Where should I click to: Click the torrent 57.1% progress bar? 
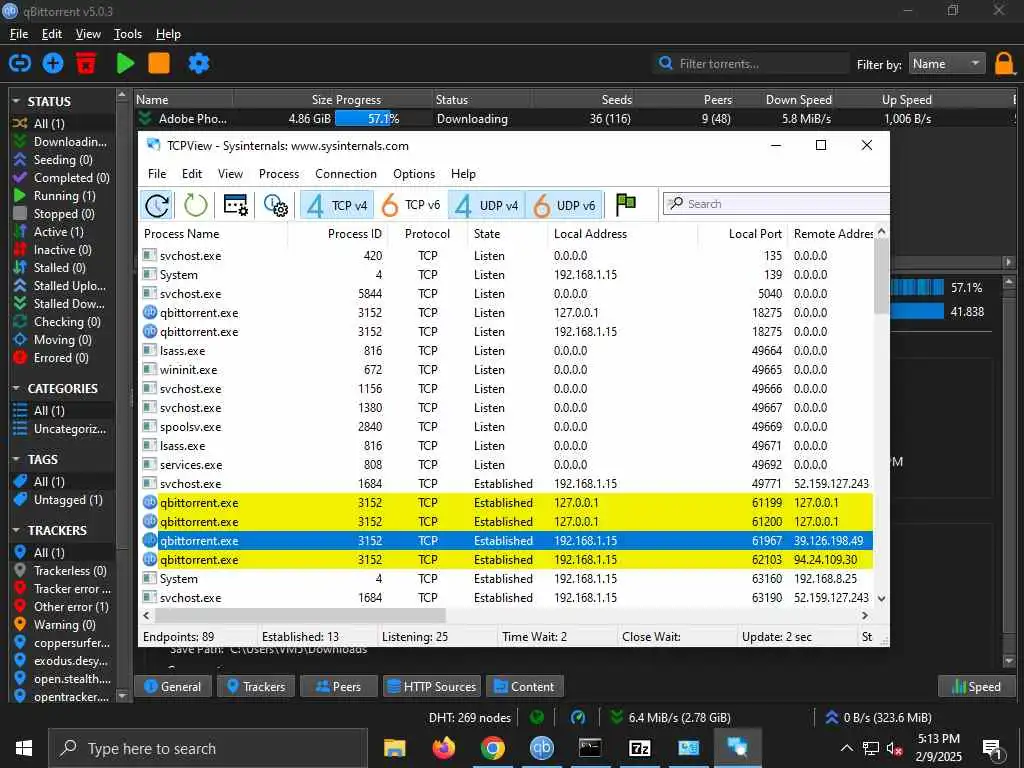click(384, 119)
